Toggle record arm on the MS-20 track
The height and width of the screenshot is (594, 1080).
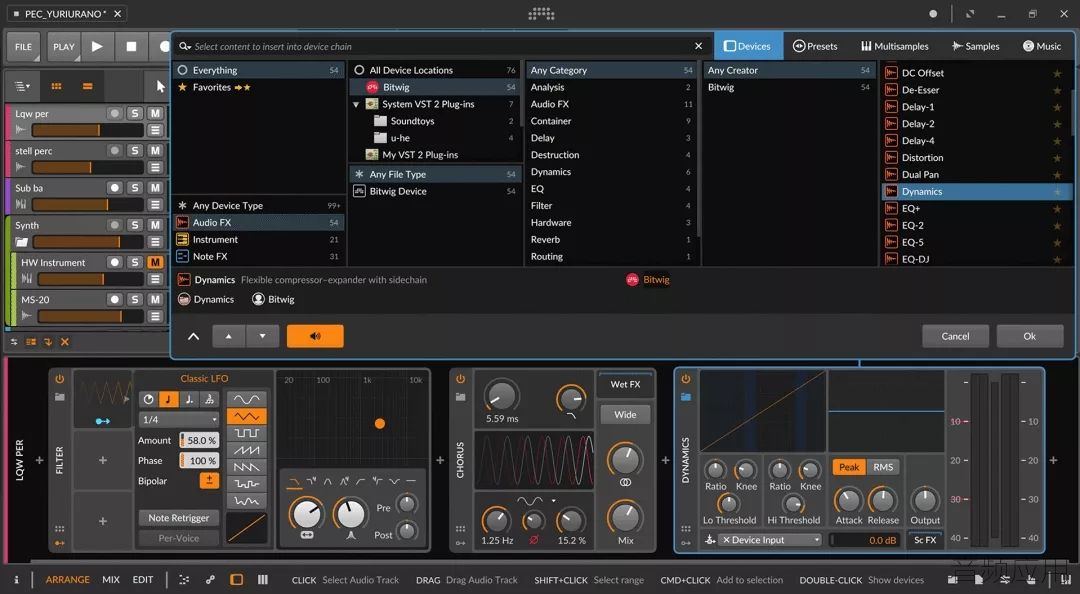pyautogui.click(x=114, y=299)
